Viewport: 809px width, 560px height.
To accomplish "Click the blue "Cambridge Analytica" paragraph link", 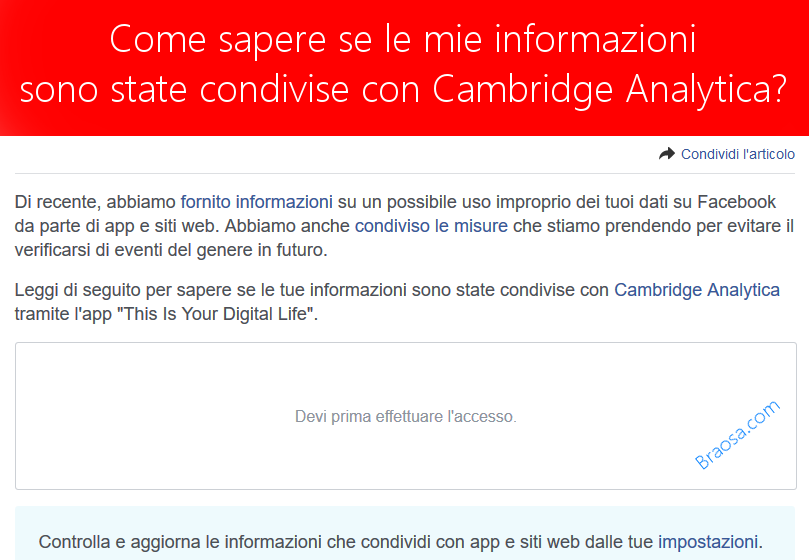I will (697, 290).
